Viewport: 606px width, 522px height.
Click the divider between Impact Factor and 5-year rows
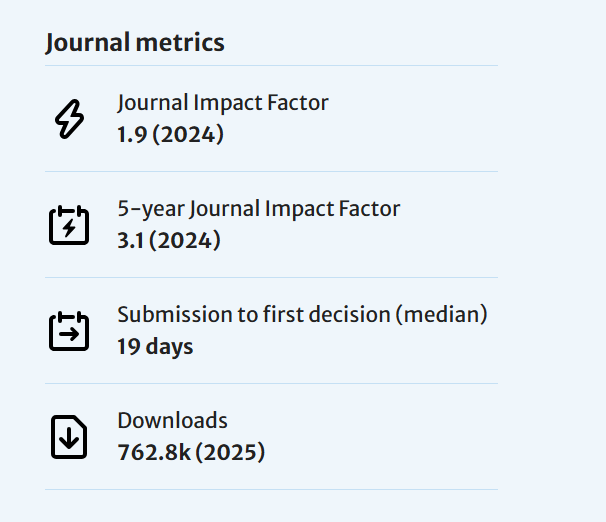point(271,171)
